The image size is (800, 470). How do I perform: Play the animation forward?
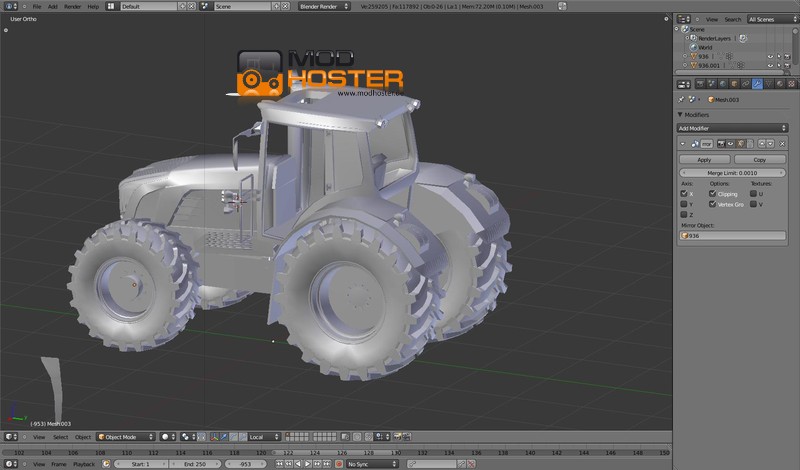pos(308,464)
